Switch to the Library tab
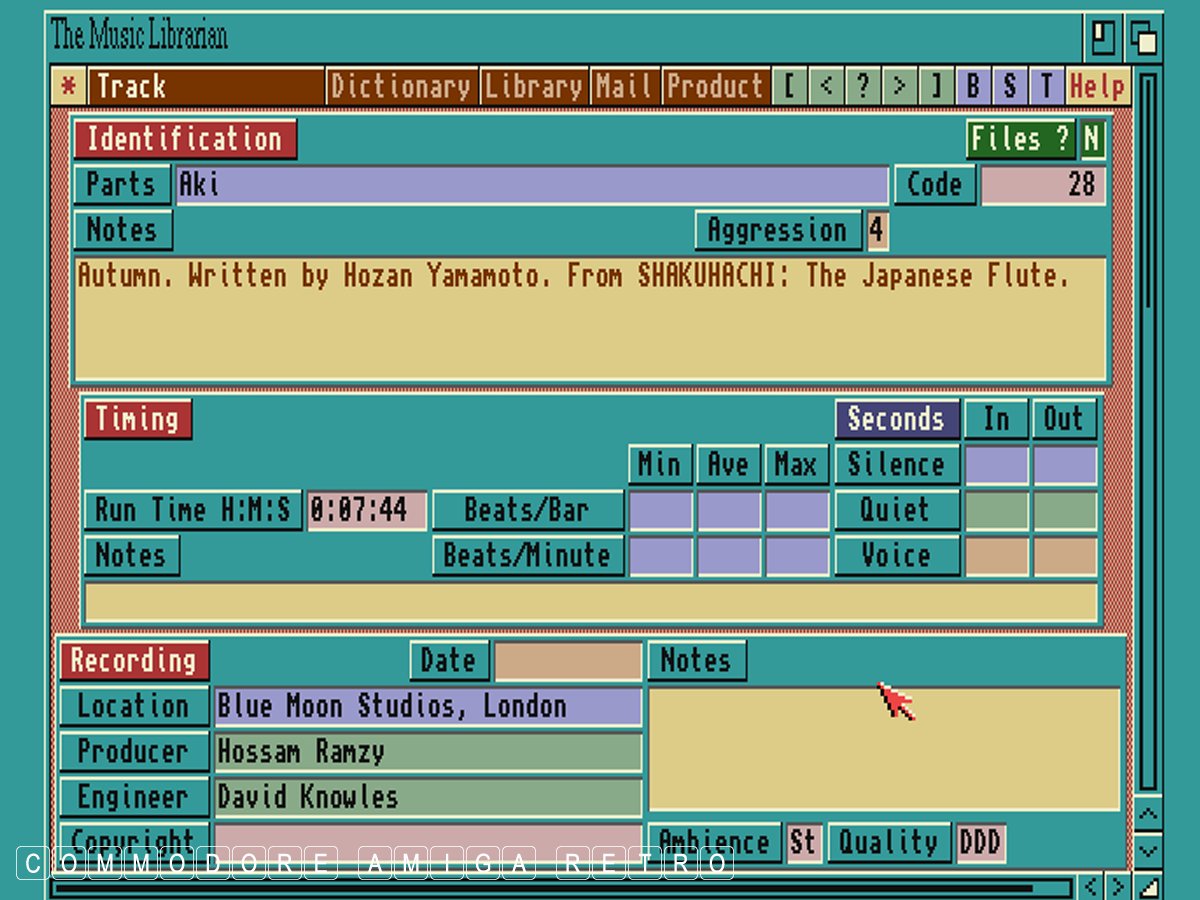 (x=534, y=87)
